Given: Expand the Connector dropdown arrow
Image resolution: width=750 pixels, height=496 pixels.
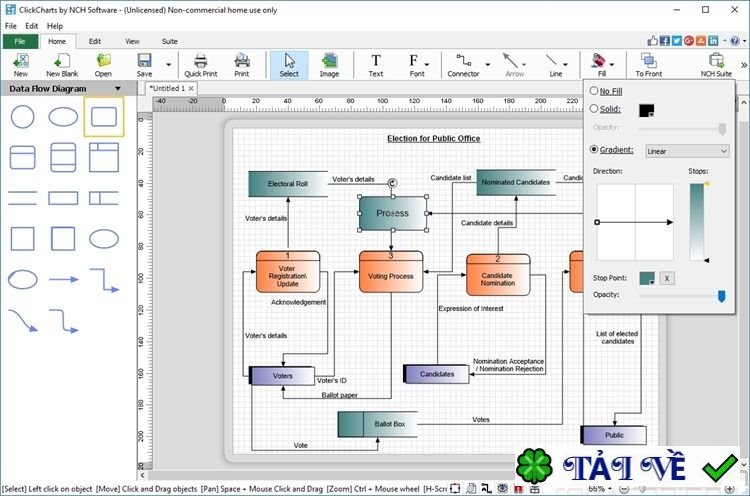Looking at the screenshot, I should point(487,65).
